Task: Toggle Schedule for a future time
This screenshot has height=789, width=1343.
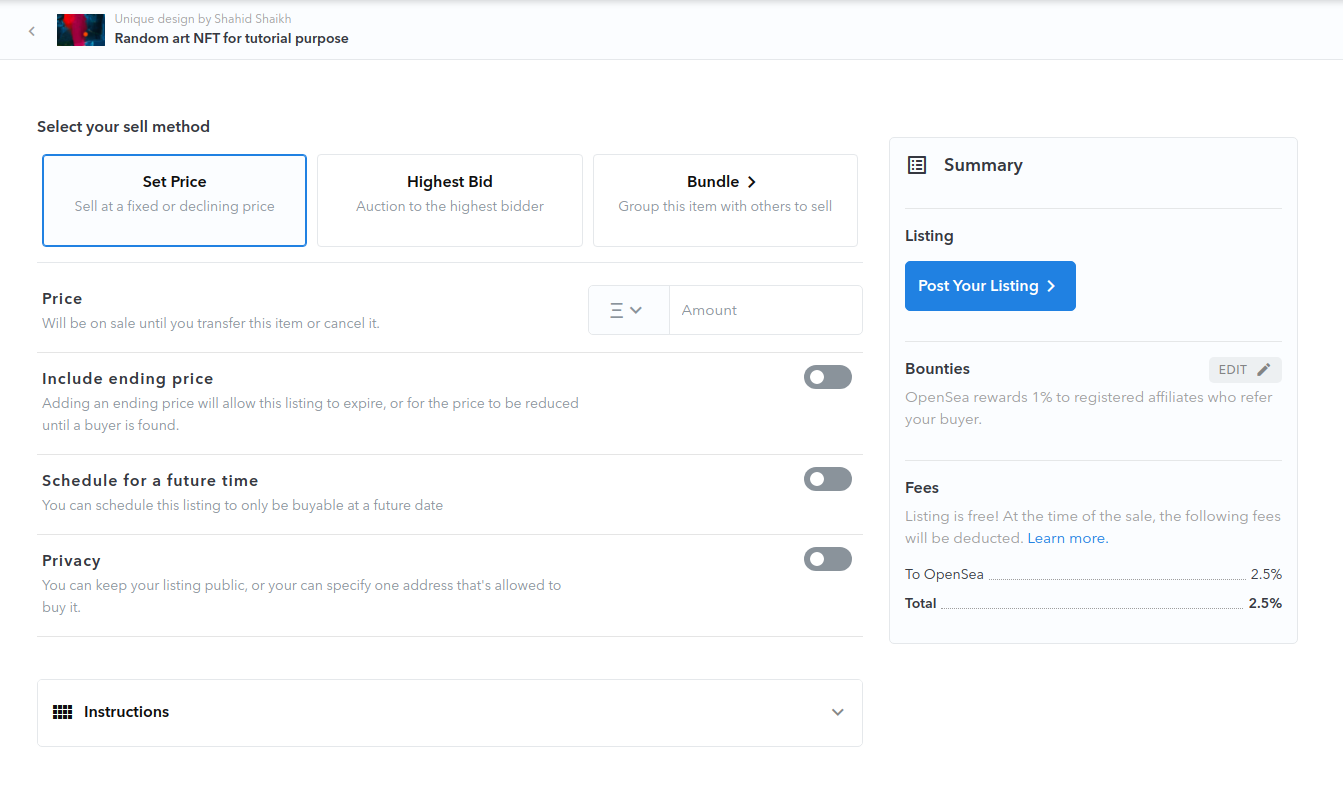Action: point(828,479)
